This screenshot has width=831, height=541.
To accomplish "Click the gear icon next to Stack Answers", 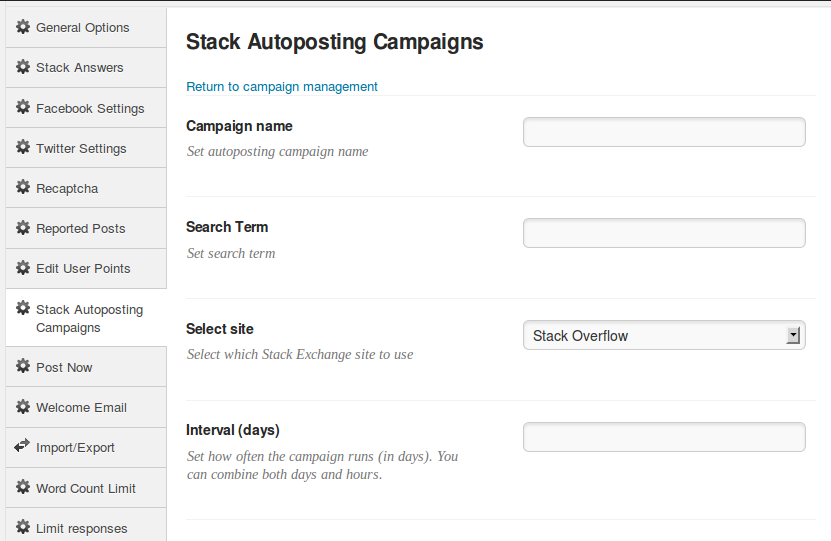I will tap(23, 67).
